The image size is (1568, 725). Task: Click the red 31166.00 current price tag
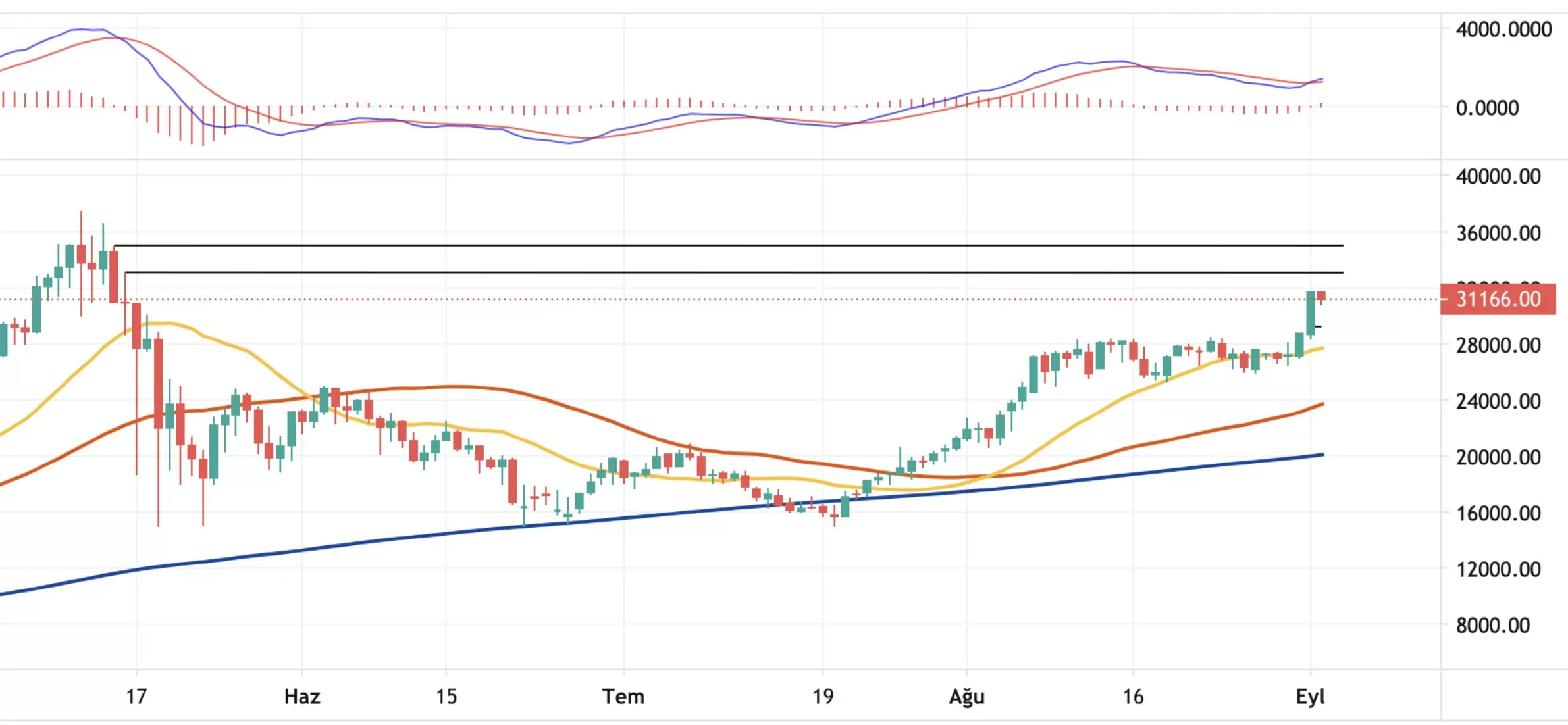[1498, 299]
